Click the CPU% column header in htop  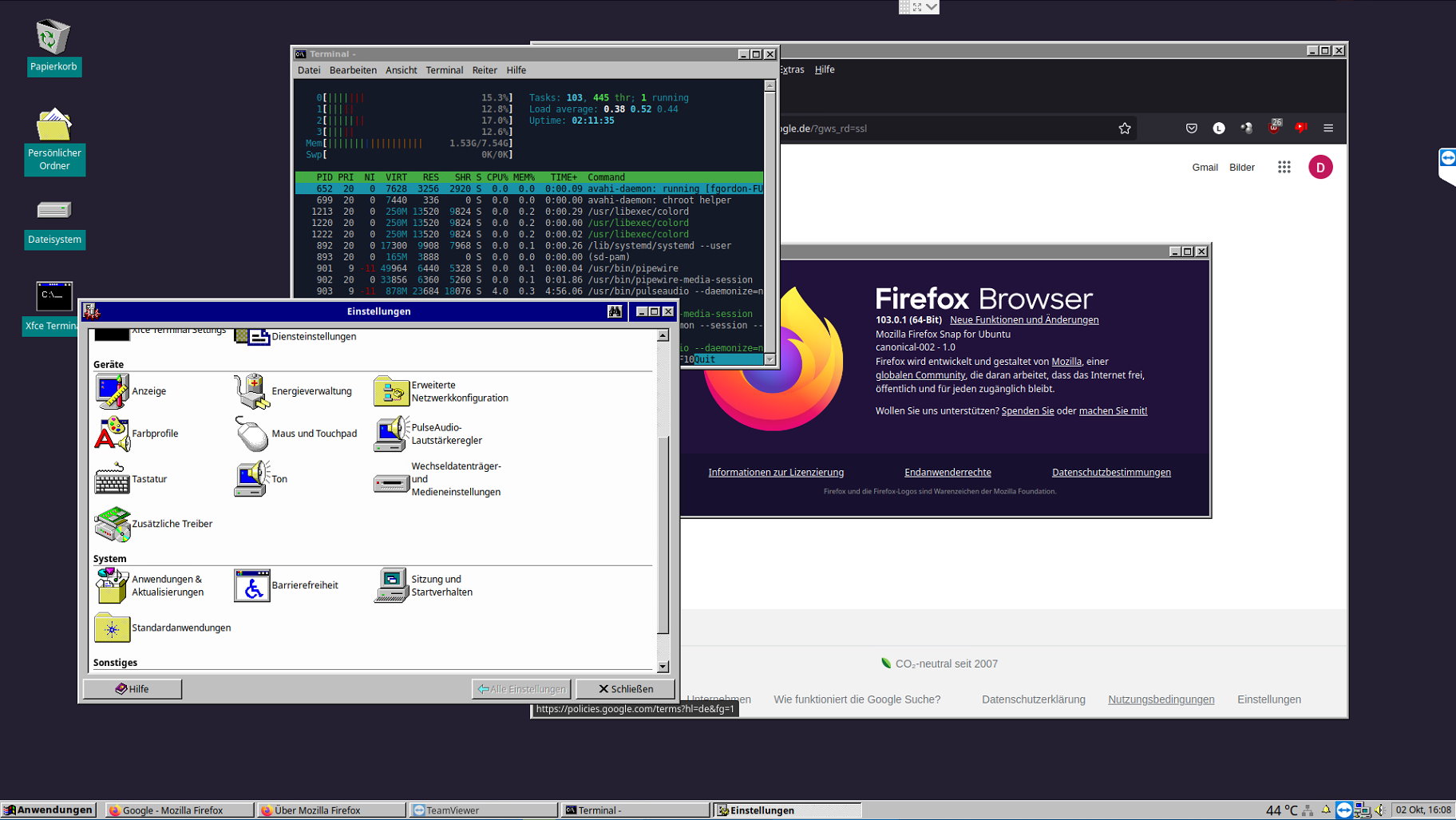pyautogui.click(x=497, y=177)
